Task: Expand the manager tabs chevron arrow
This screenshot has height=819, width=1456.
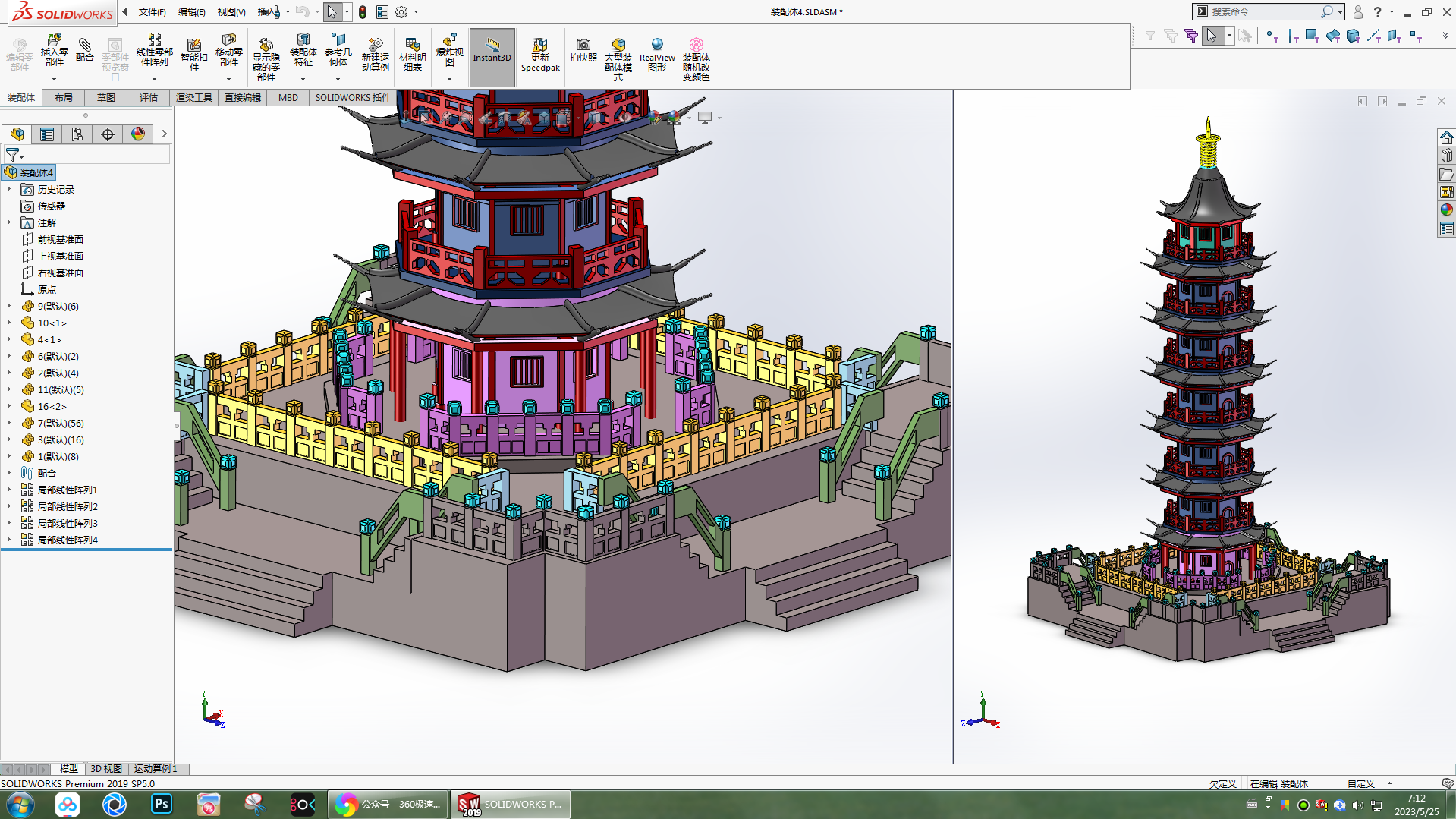Action: pos(164,134)
